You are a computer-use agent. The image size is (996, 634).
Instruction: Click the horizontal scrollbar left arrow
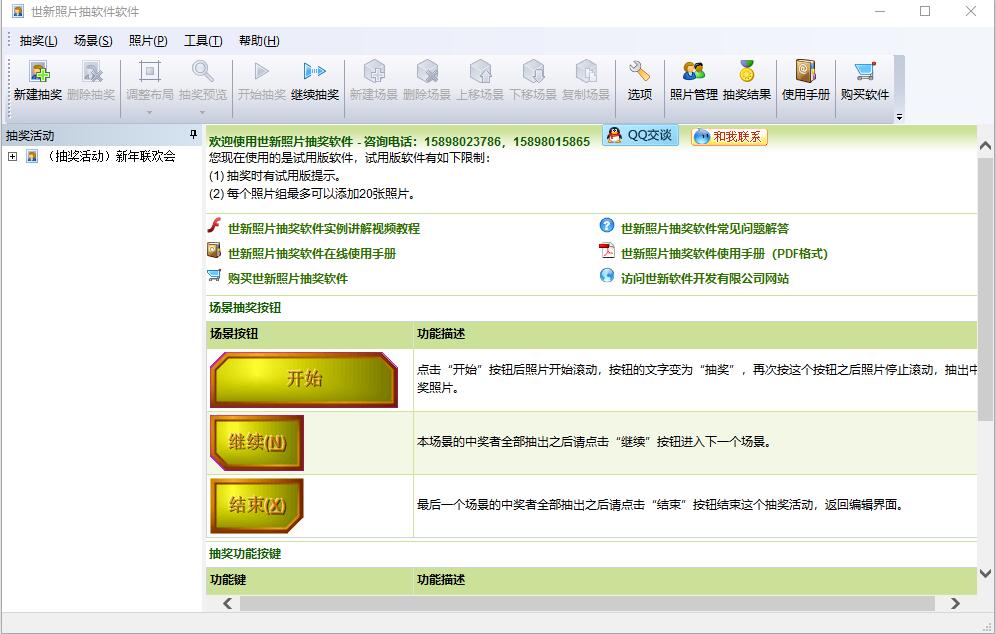227,604
